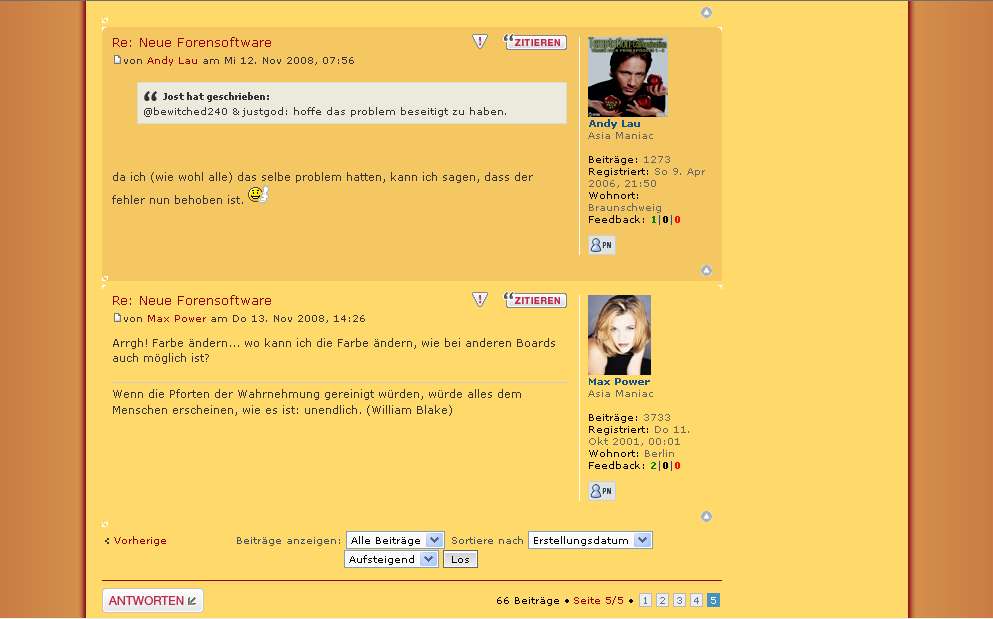Open the 'Aufsteigend' sort order dropdown
Viewport: 993px width, 619px height.
pyautogui.click(x=390, y=559)
